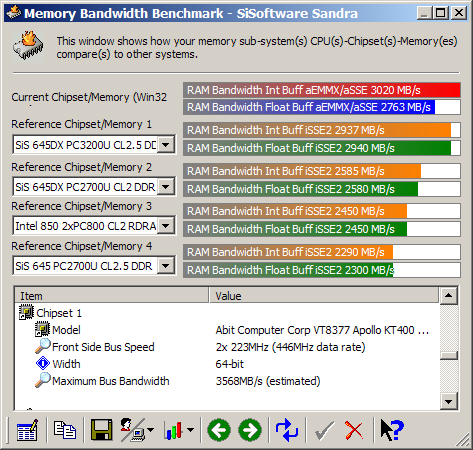Screen dimensions: 473x450
Task: Click the user and computer toolbar icon
Action: [x=132, y=430]
